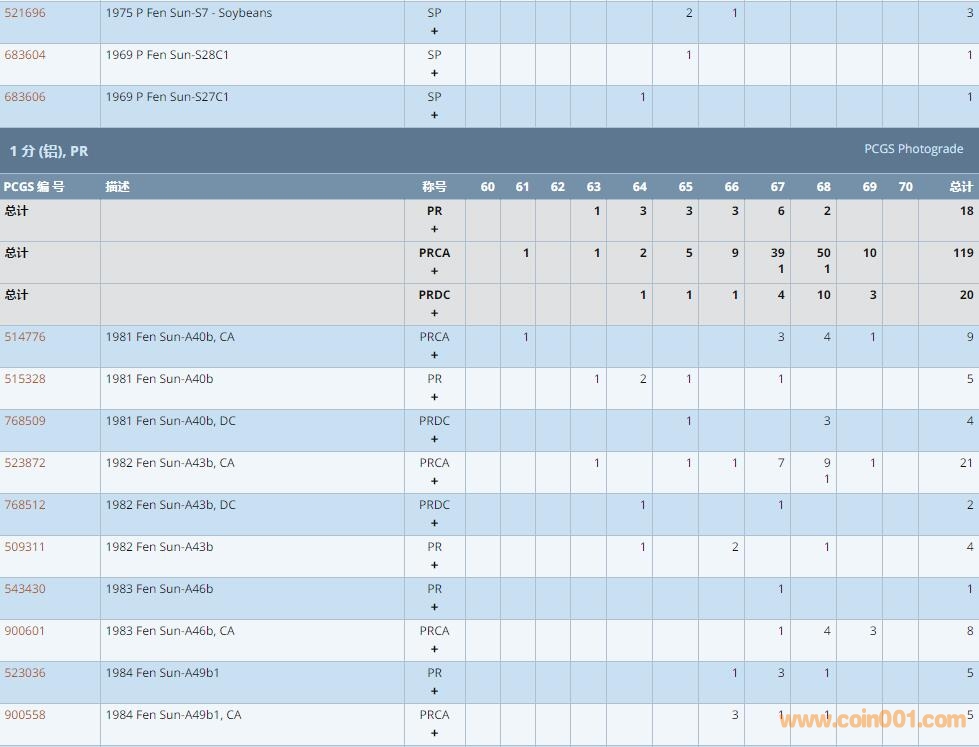This screenshot has width=979, height=747.
Task: Expand plus sign in 1983 Fen Sun-A46b PR row
Action: click(434, 607)
